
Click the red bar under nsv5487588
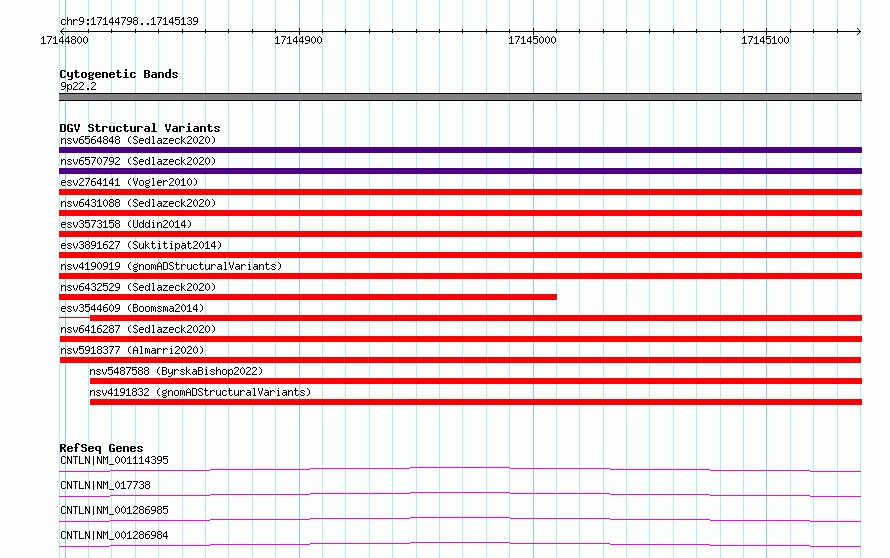point(476,381)
